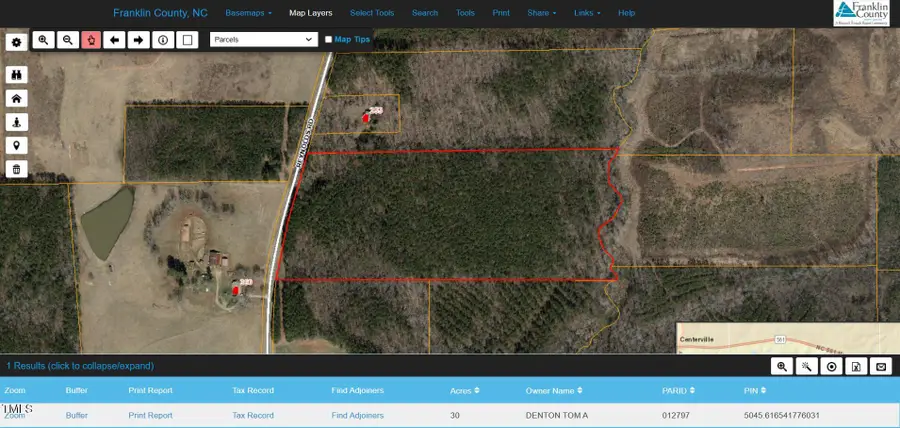Select the identify info tool
The width and height of the screenshot is (900, 428).
(163, 40)
